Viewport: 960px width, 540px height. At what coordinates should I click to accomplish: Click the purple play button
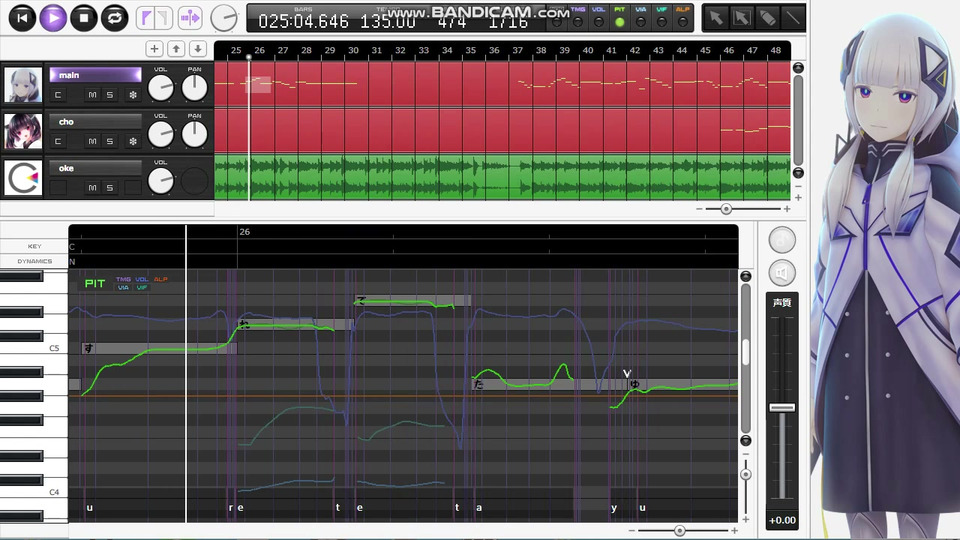53,18
